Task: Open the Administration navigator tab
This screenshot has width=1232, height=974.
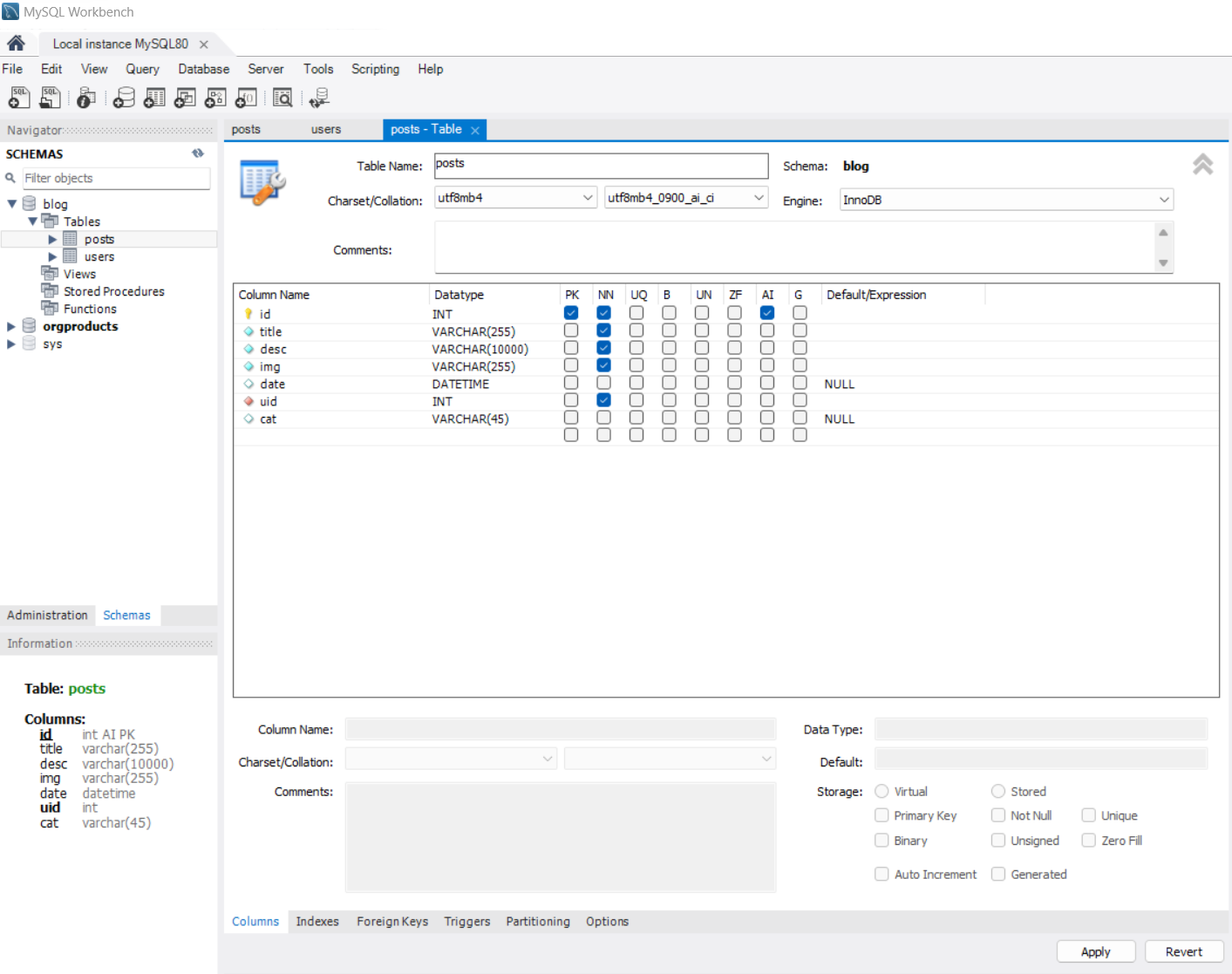Action: pyautogui.click(x=47, y=615)
